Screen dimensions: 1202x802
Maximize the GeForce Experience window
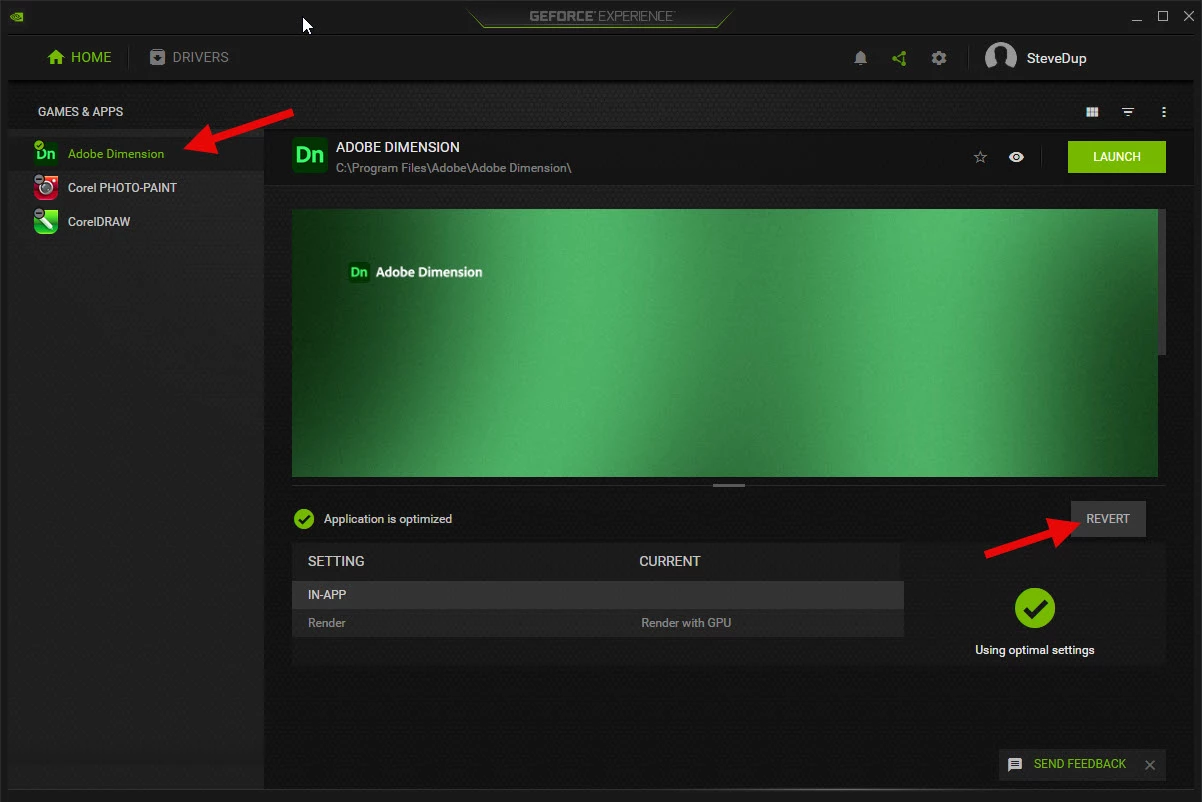pos(1163,16)
